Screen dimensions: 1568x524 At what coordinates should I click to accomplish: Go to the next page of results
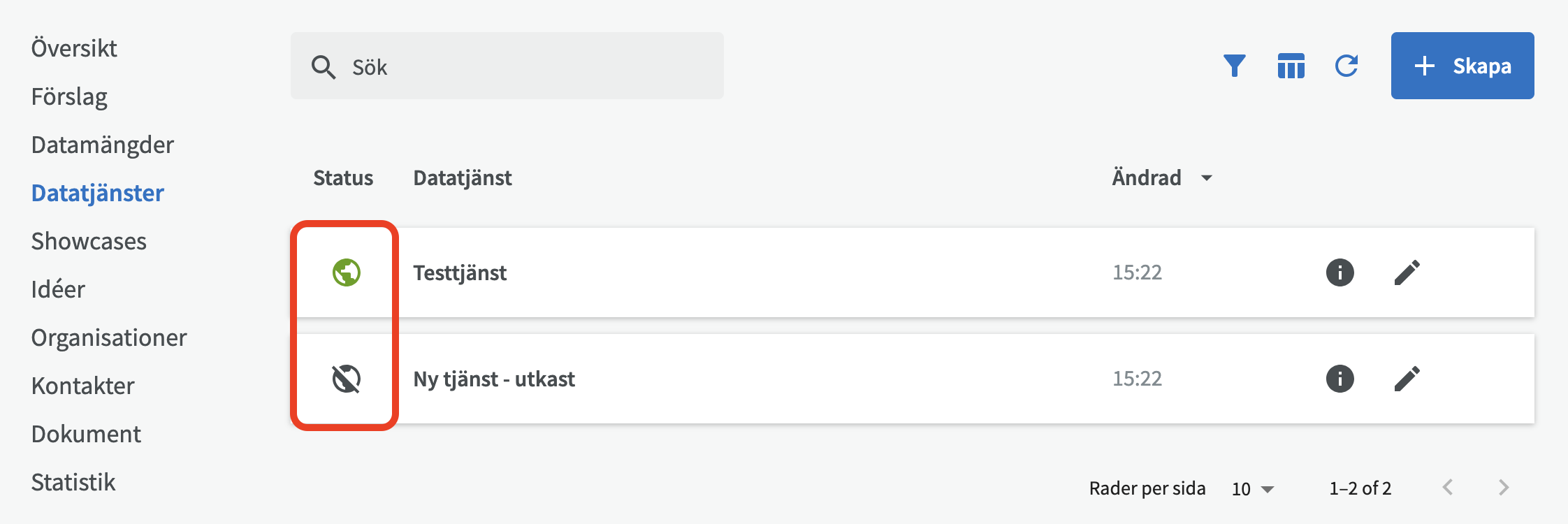pos(1504,488)
